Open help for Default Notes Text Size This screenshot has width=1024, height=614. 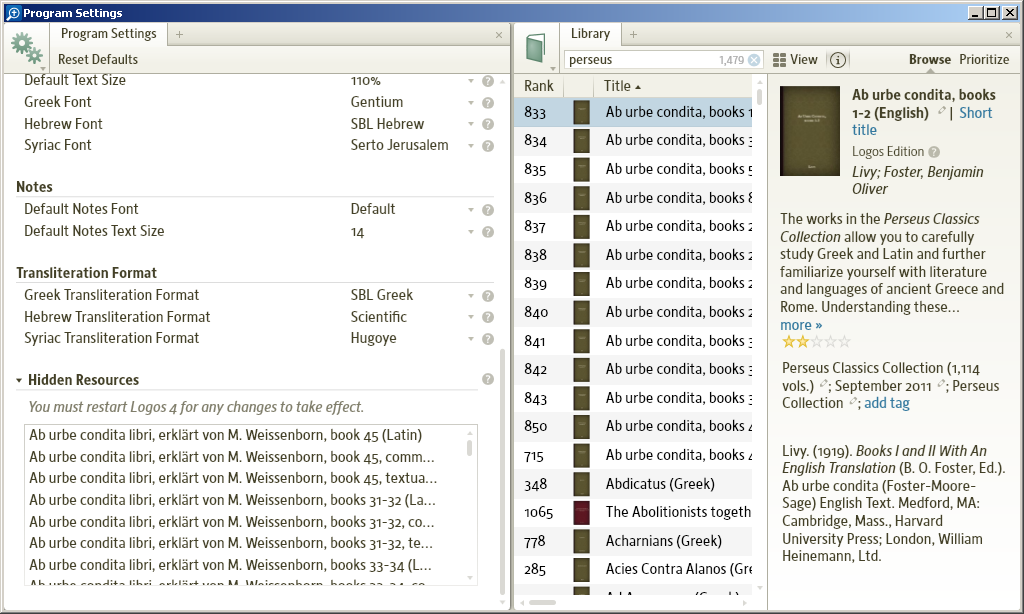click(488, 232)
